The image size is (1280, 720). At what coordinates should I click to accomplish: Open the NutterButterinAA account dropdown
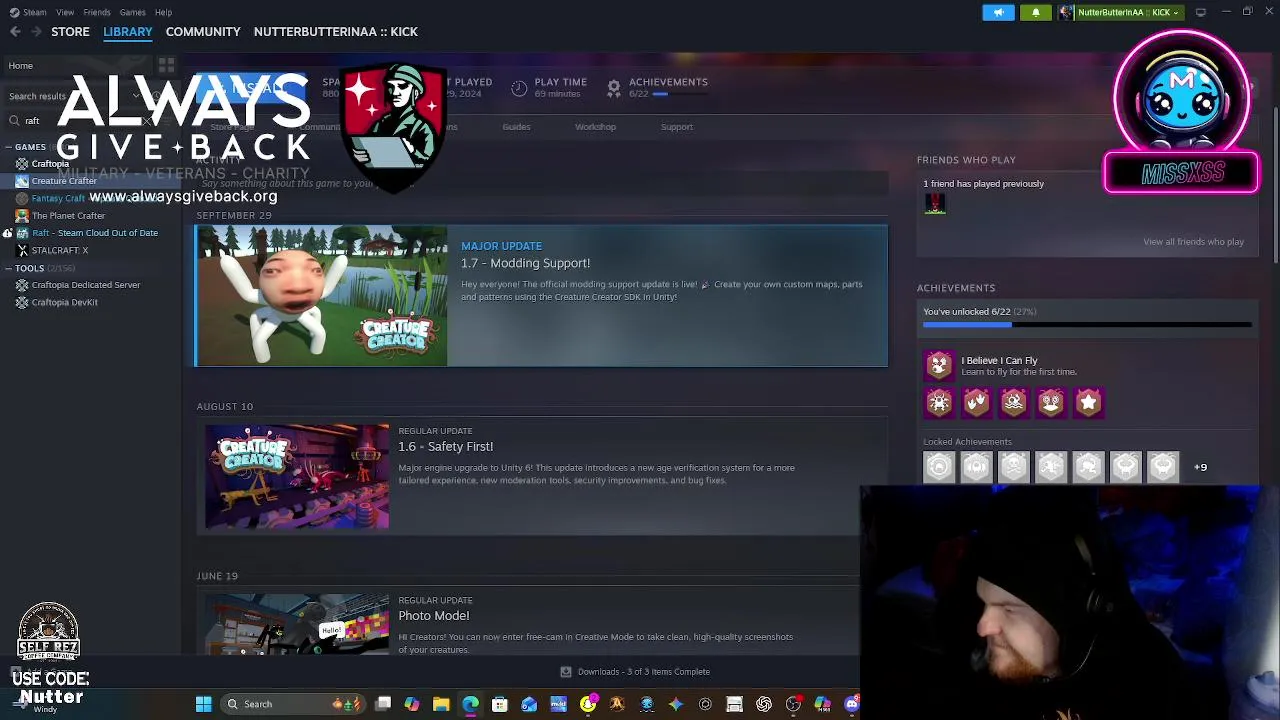tap(1121, 12)
